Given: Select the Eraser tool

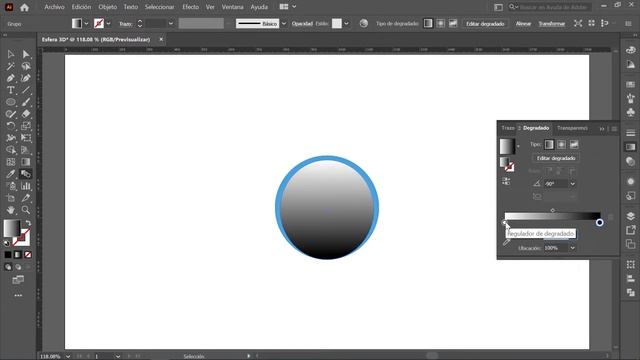Looking at the screenshot, I should point(26,114).
